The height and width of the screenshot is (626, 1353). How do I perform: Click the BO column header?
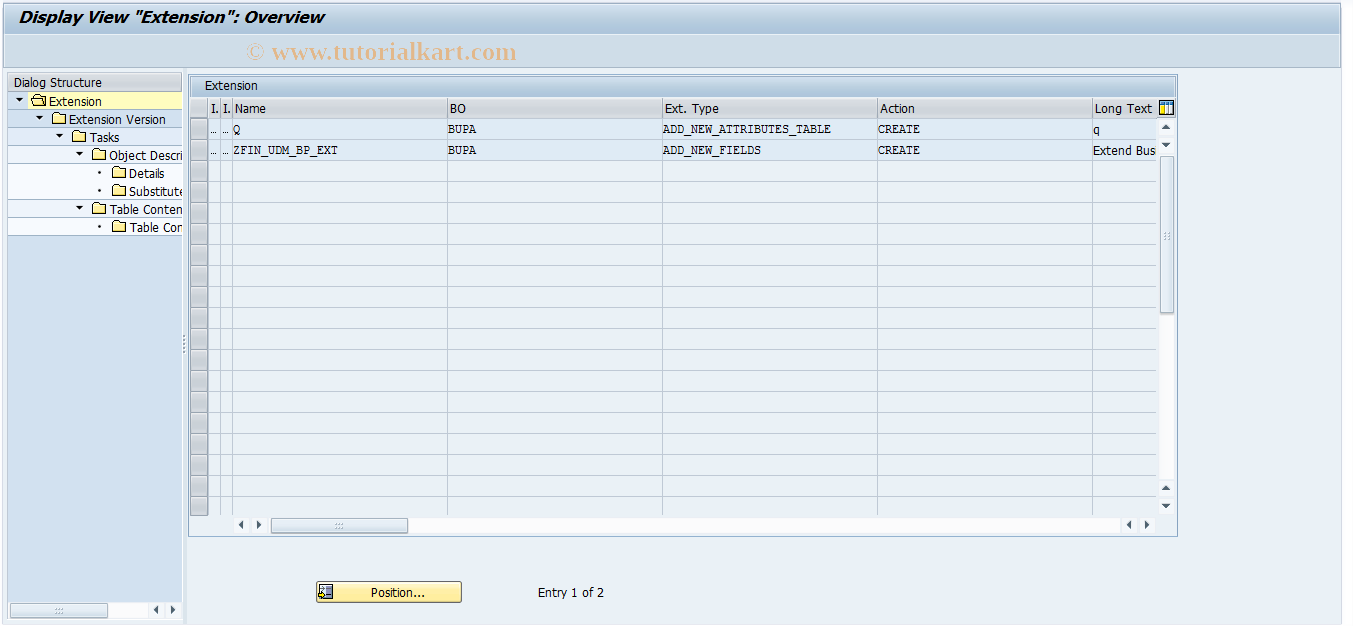(x=555, y=108)
